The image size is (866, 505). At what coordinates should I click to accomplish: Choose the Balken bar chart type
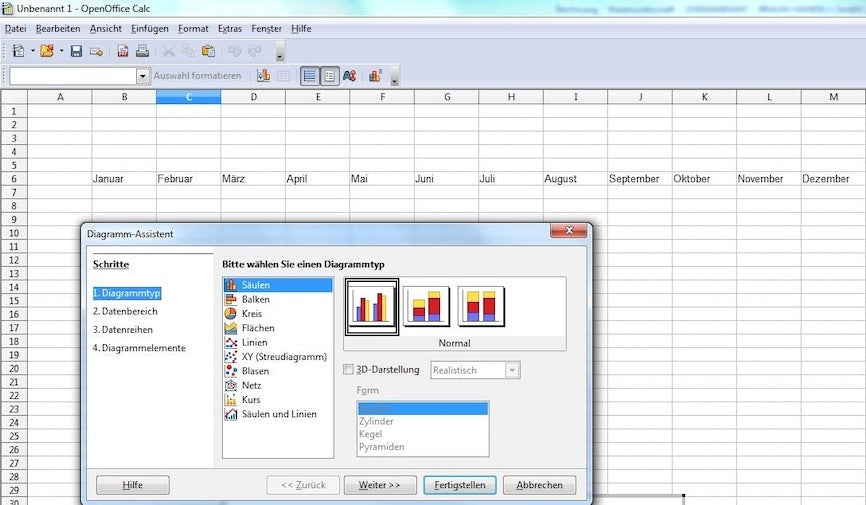(255, 299)
